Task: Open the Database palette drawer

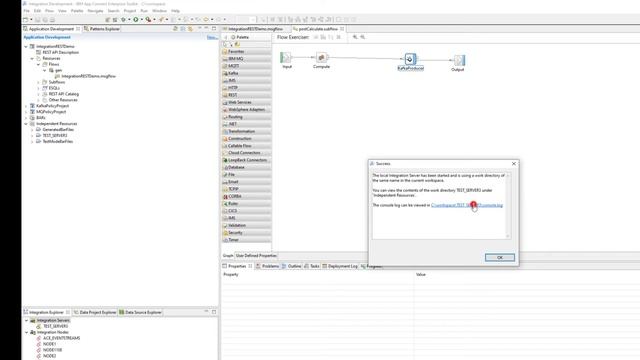Action: click(x=247, y=167)
